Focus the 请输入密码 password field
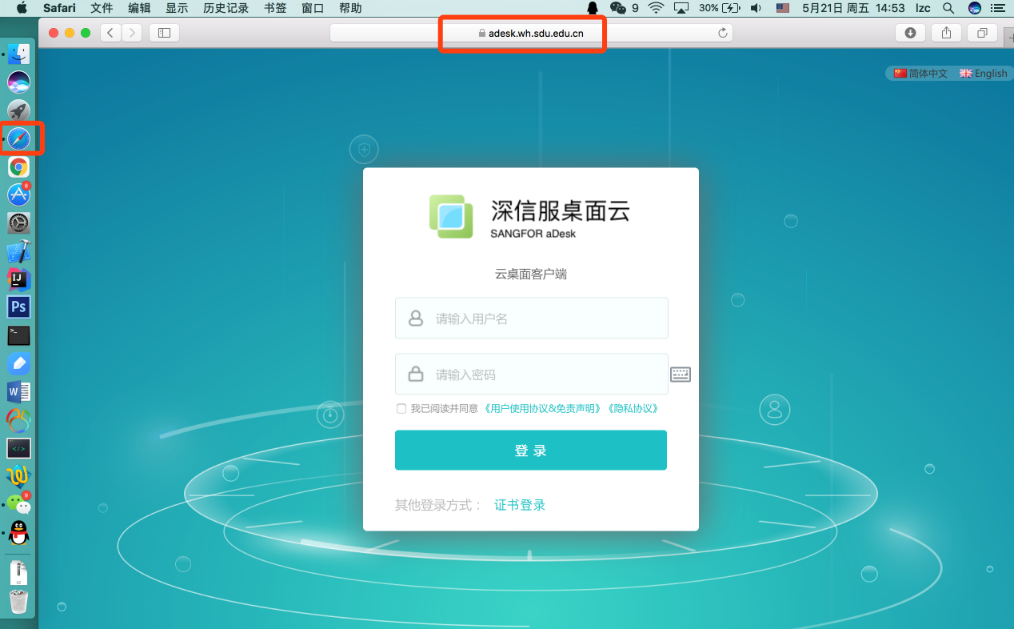Image resolution: width=1014 pixels, height=629 pixels. pos(532,374)
